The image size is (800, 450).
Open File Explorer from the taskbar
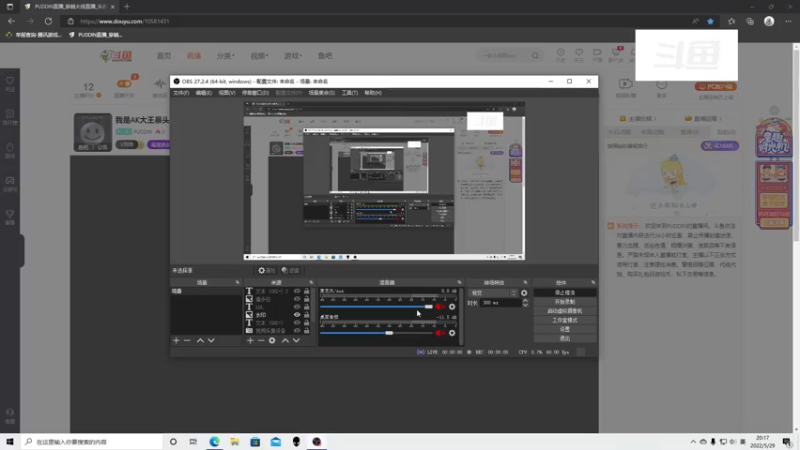pos(235,441)
